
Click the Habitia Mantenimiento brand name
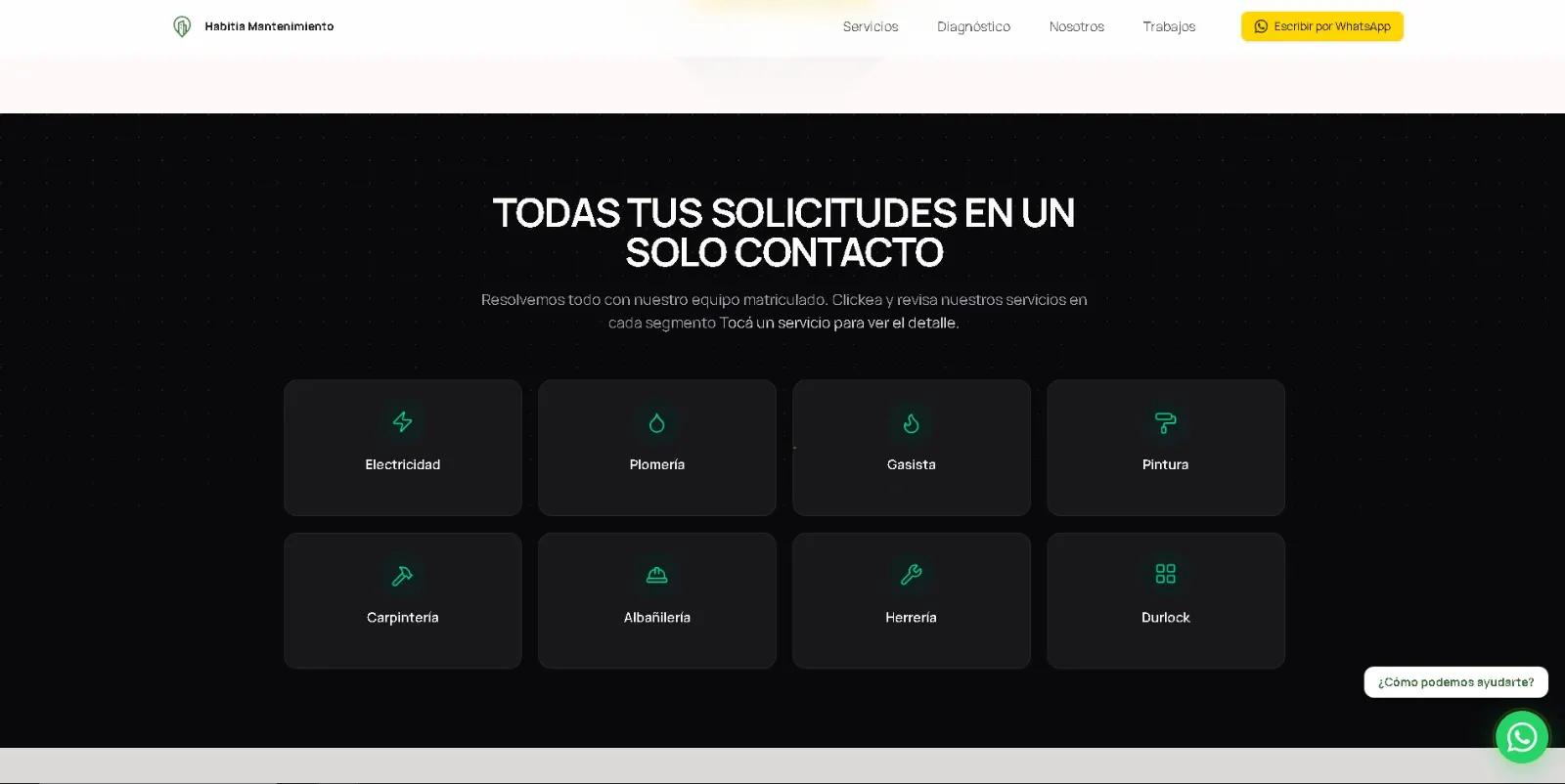point(269,26)
